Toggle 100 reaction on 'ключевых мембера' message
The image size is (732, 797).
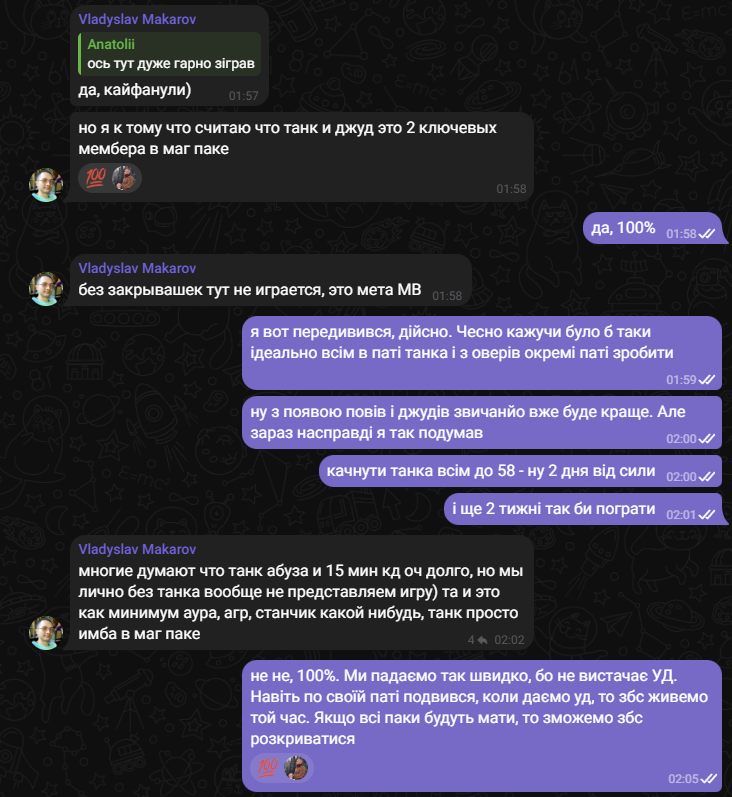pyautogui.click(x=97, y=177)
